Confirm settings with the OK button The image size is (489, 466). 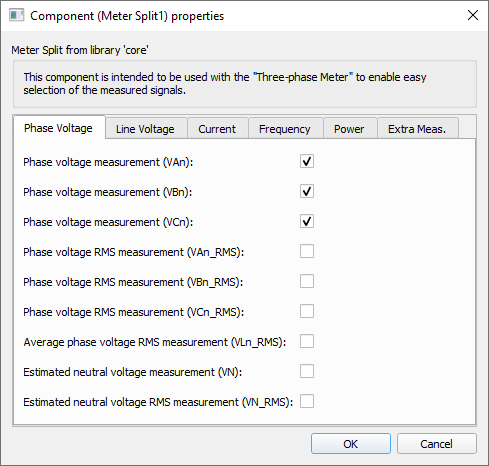(x=351, y=444)
